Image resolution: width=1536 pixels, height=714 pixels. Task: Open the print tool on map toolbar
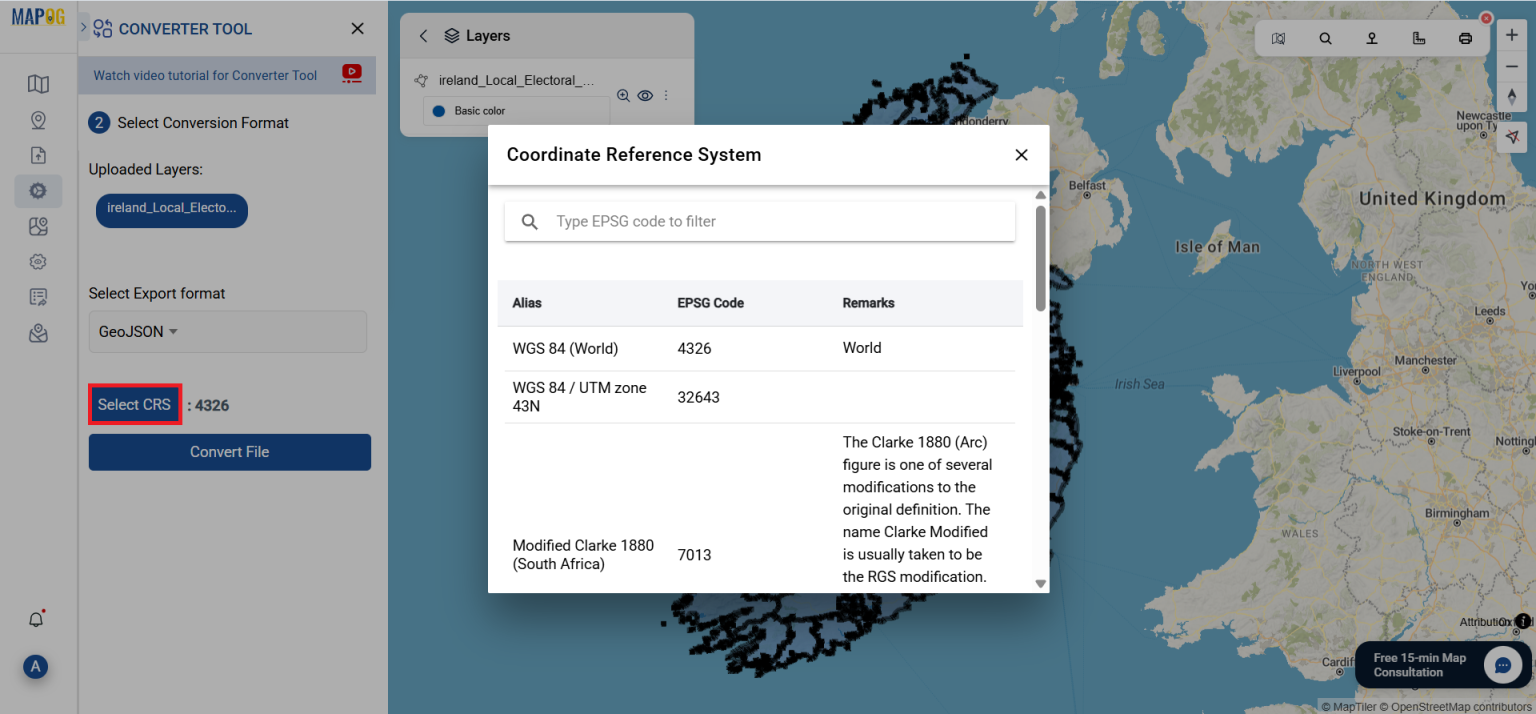tap(1465, 37)
